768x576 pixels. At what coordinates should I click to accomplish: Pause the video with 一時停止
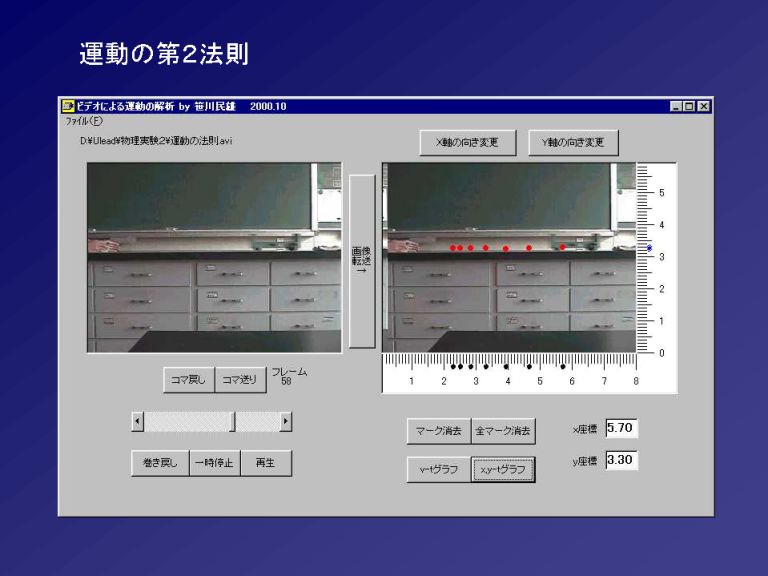pos(215,464)
